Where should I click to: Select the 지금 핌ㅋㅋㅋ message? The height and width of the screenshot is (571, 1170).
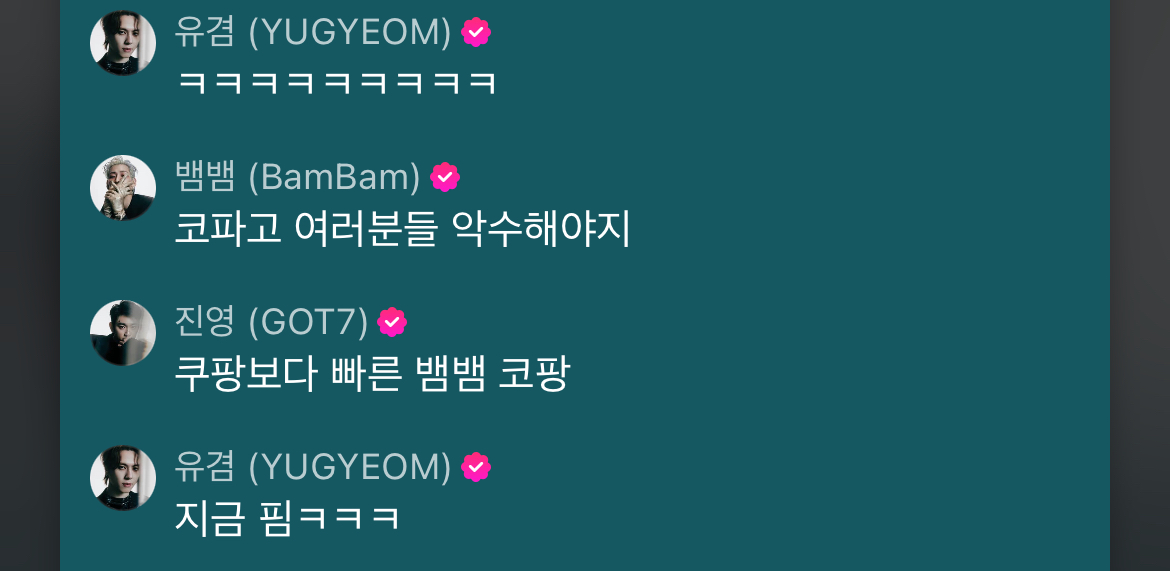pos(287,518)
